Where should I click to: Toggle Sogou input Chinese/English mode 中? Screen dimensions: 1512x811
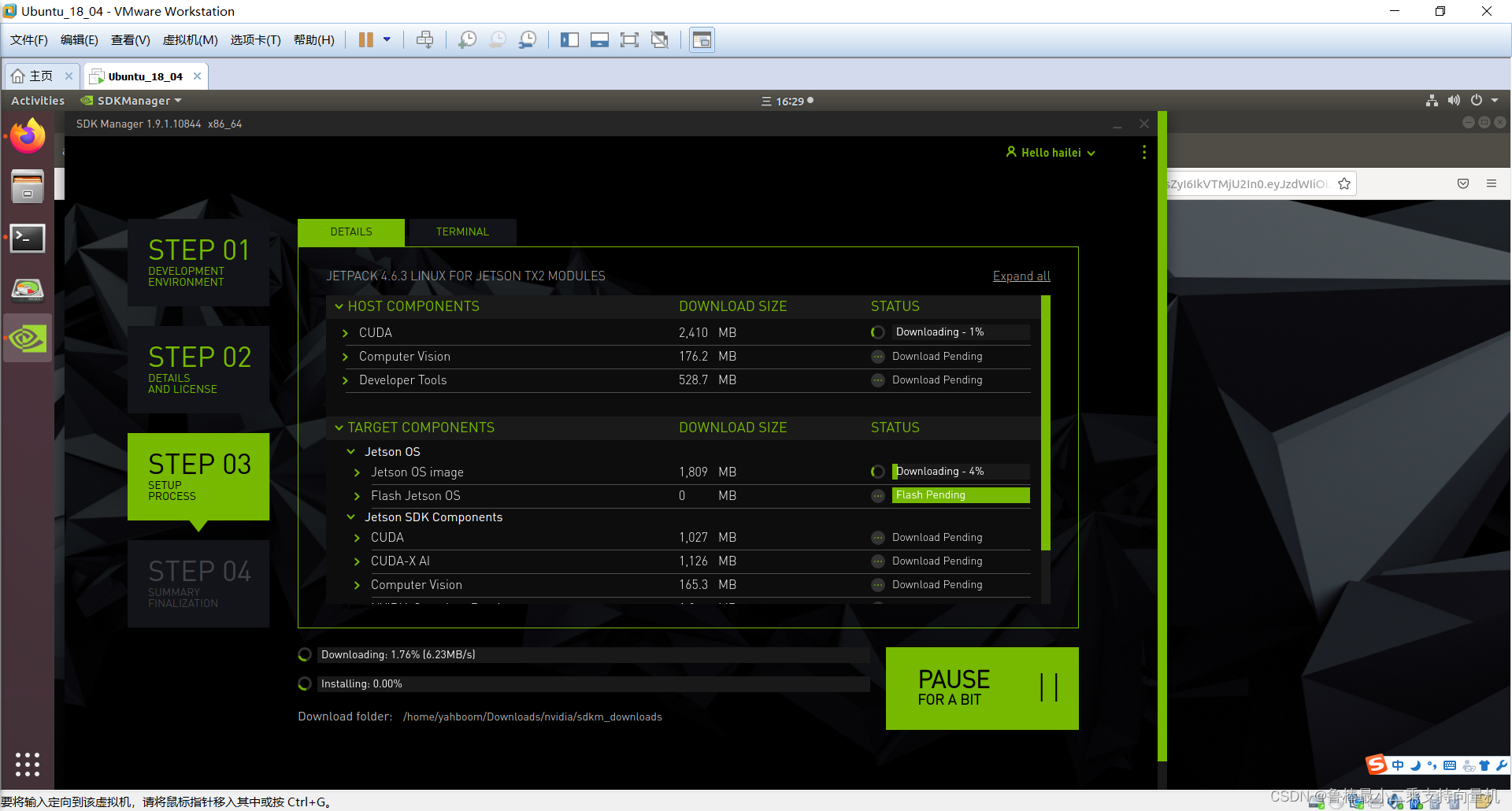[1398, 765]
